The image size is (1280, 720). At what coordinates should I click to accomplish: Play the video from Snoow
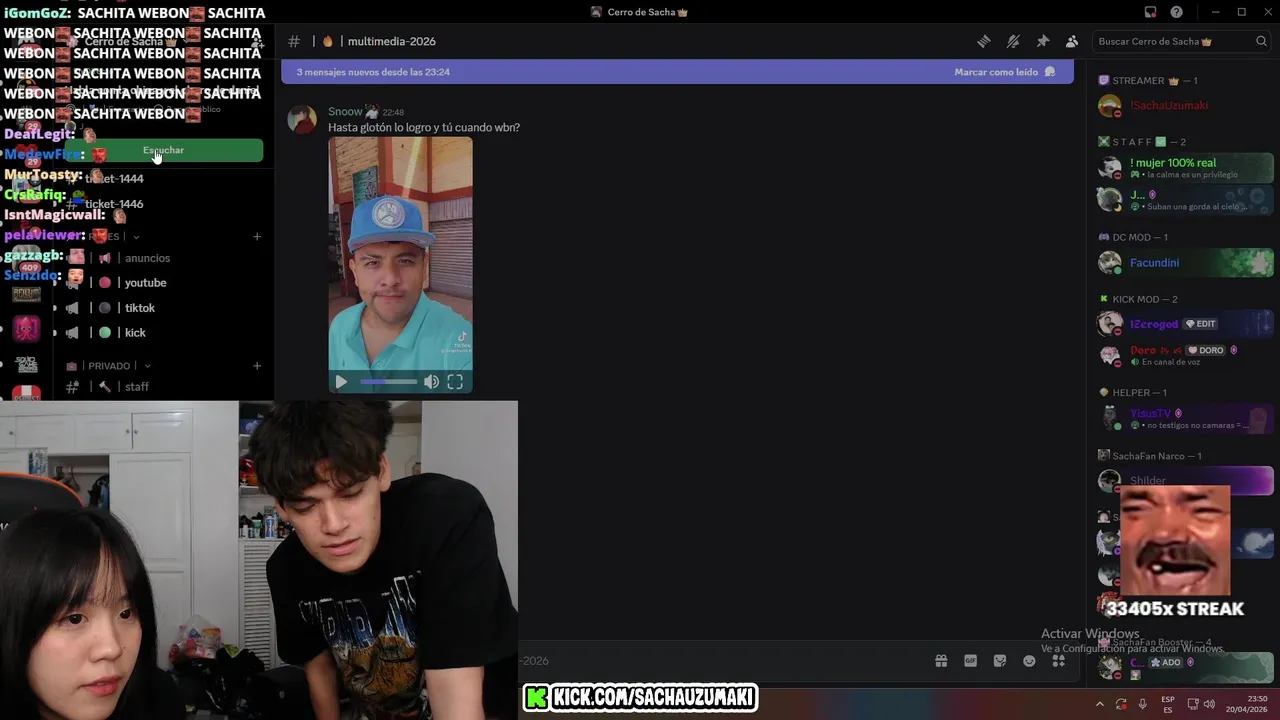(341, 382)
